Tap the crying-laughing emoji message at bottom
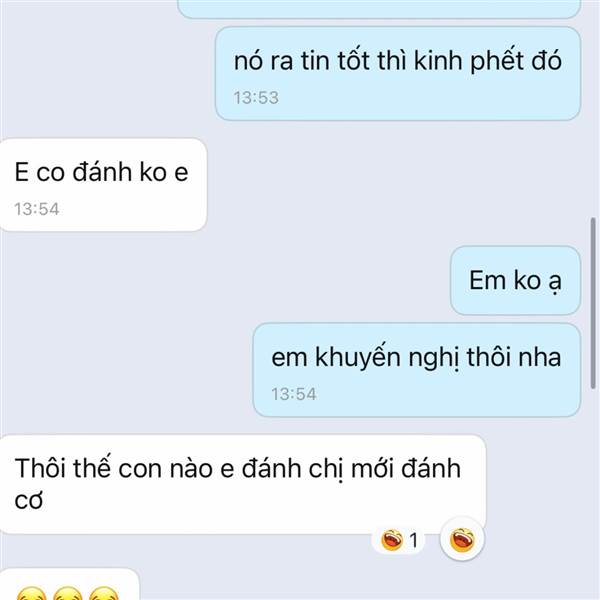 point(69,585)
